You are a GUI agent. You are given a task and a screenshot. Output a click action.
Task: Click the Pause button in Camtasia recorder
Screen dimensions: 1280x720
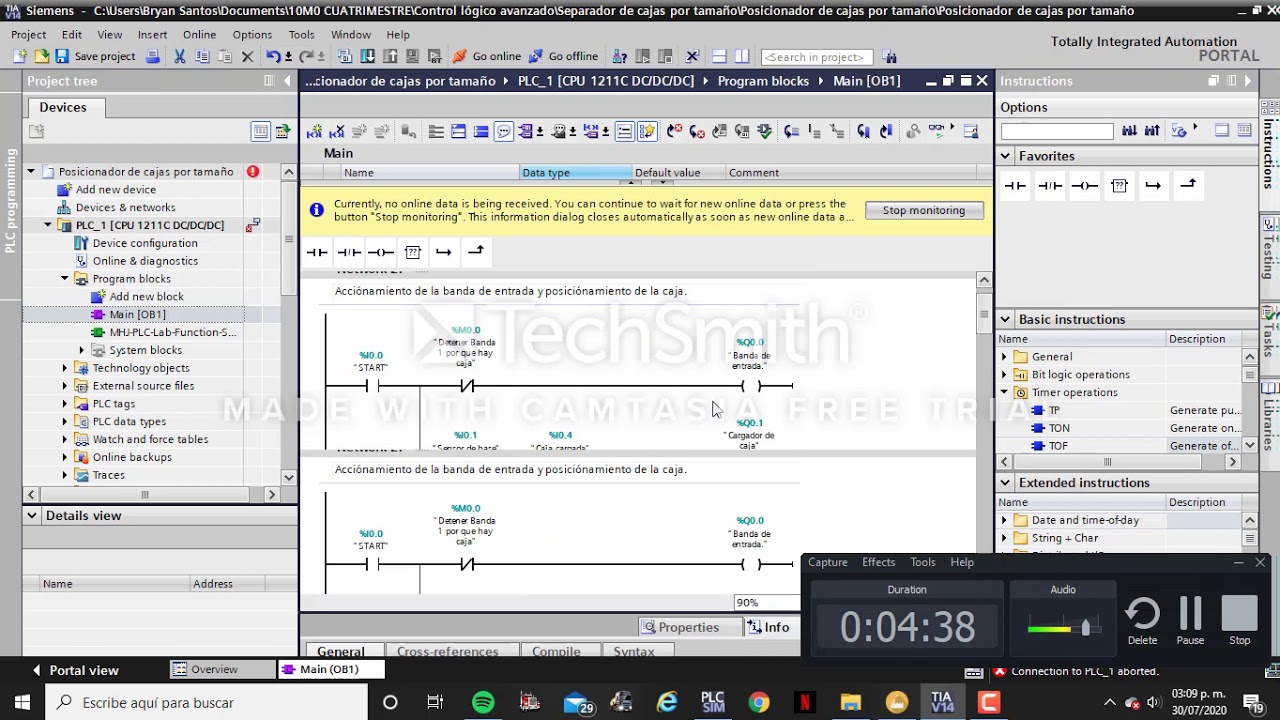pos(1190,620)
